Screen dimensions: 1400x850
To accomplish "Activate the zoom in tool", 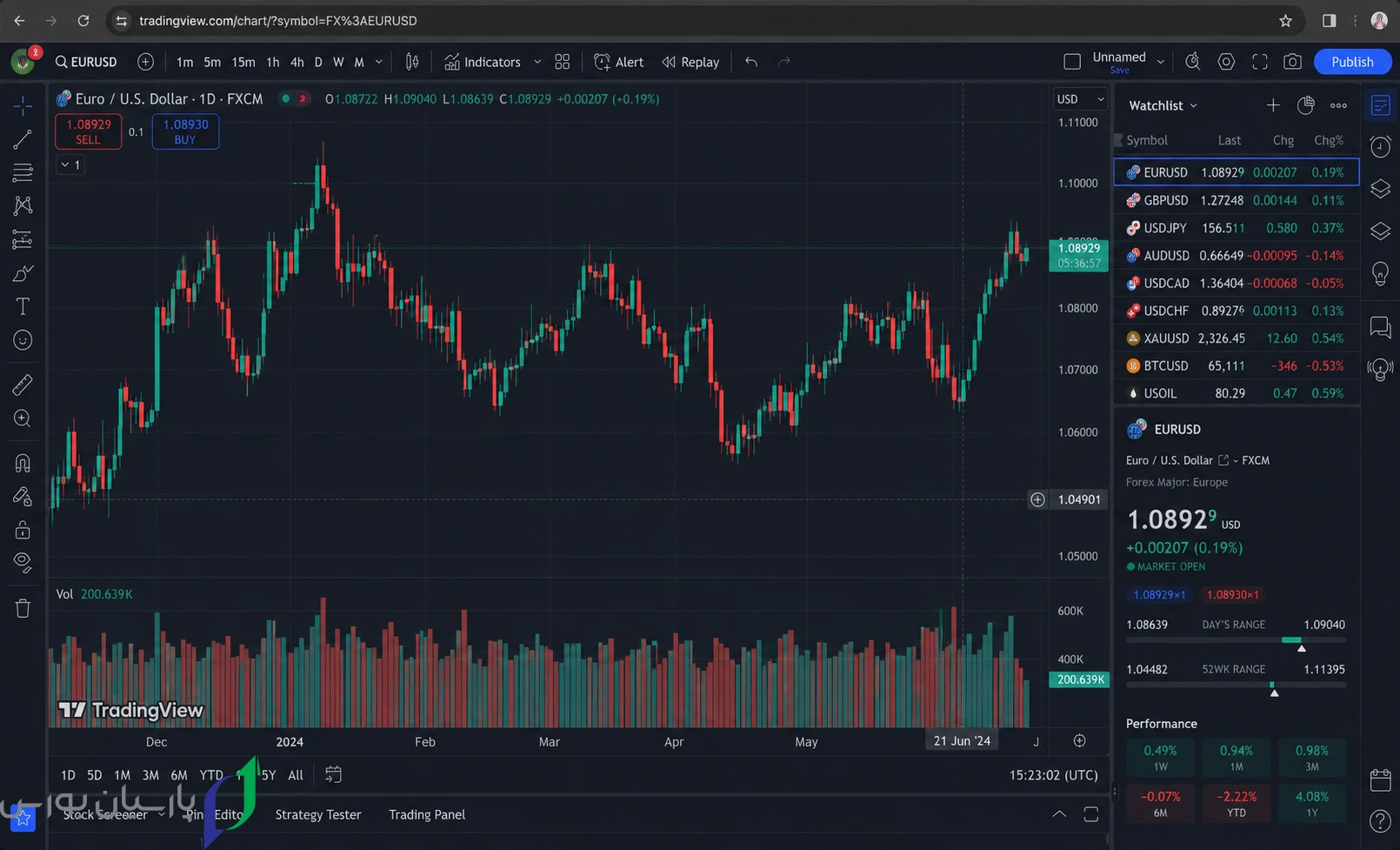I will (23, 418).
